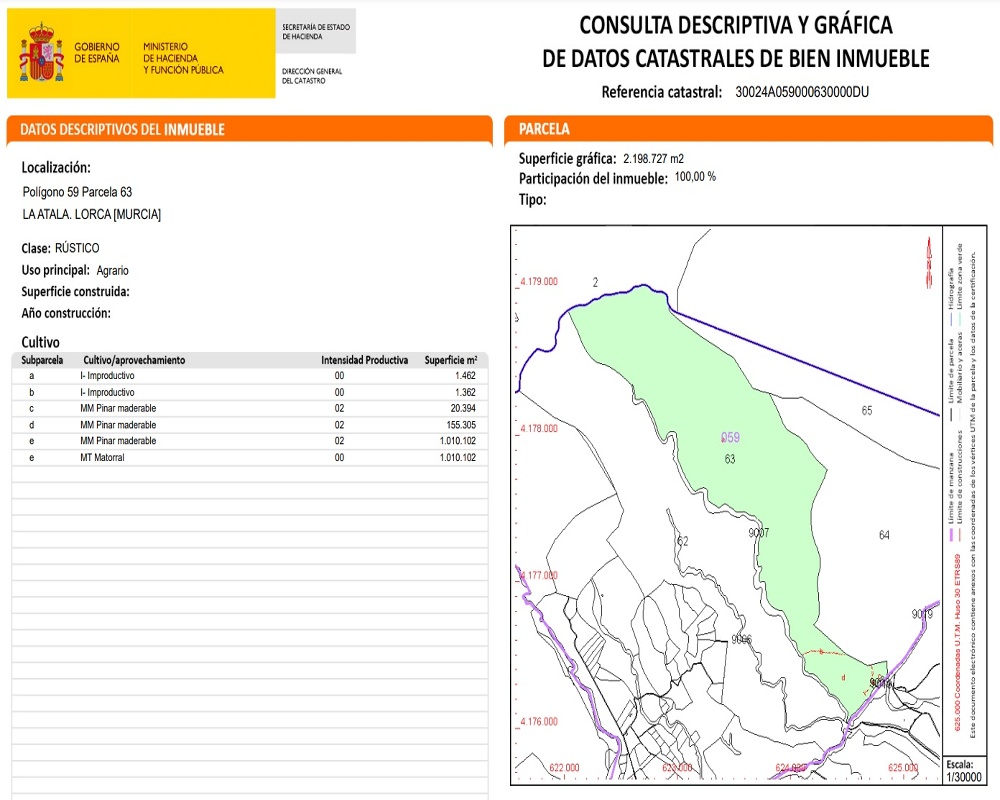The image size is (1000, 800).
Task: Click the 'Intensidad Productiva' column header
Action: point(364,360)
